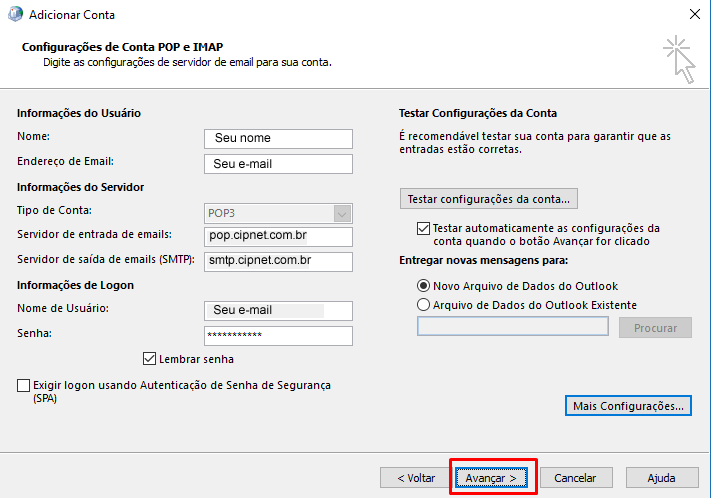Edit the Servidor de entrada de emails field

tap(278, 236)
